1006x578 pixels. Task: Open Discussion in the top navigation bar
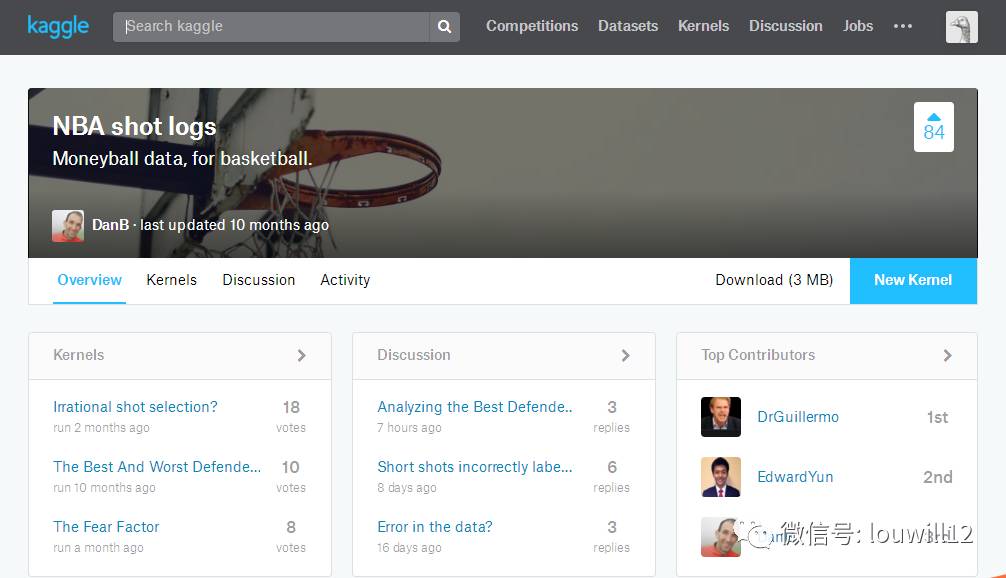pyautogui.click(x=785, y=26)
